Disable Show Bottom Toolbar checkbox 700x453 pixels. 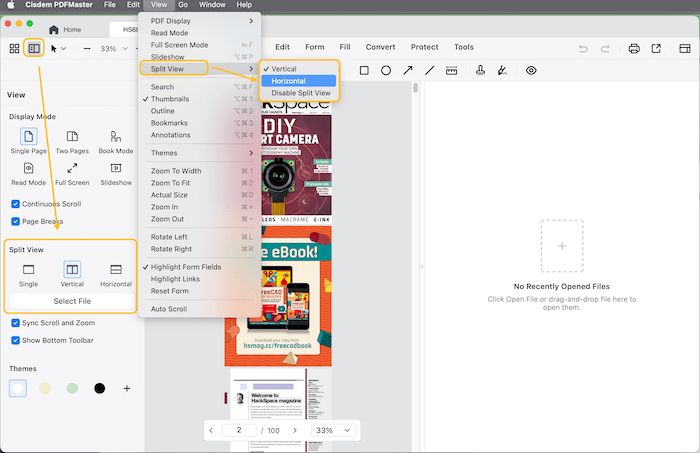[x=15, y=341]
